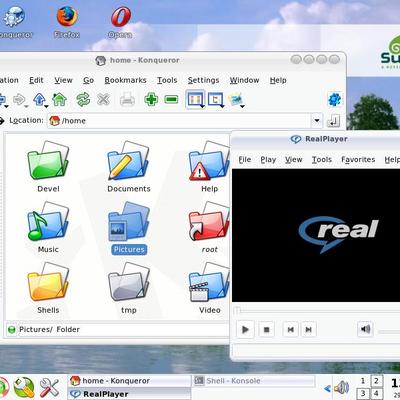Select the Pictures folder
This screenshot has height=400, width=400.
point(129,228)
